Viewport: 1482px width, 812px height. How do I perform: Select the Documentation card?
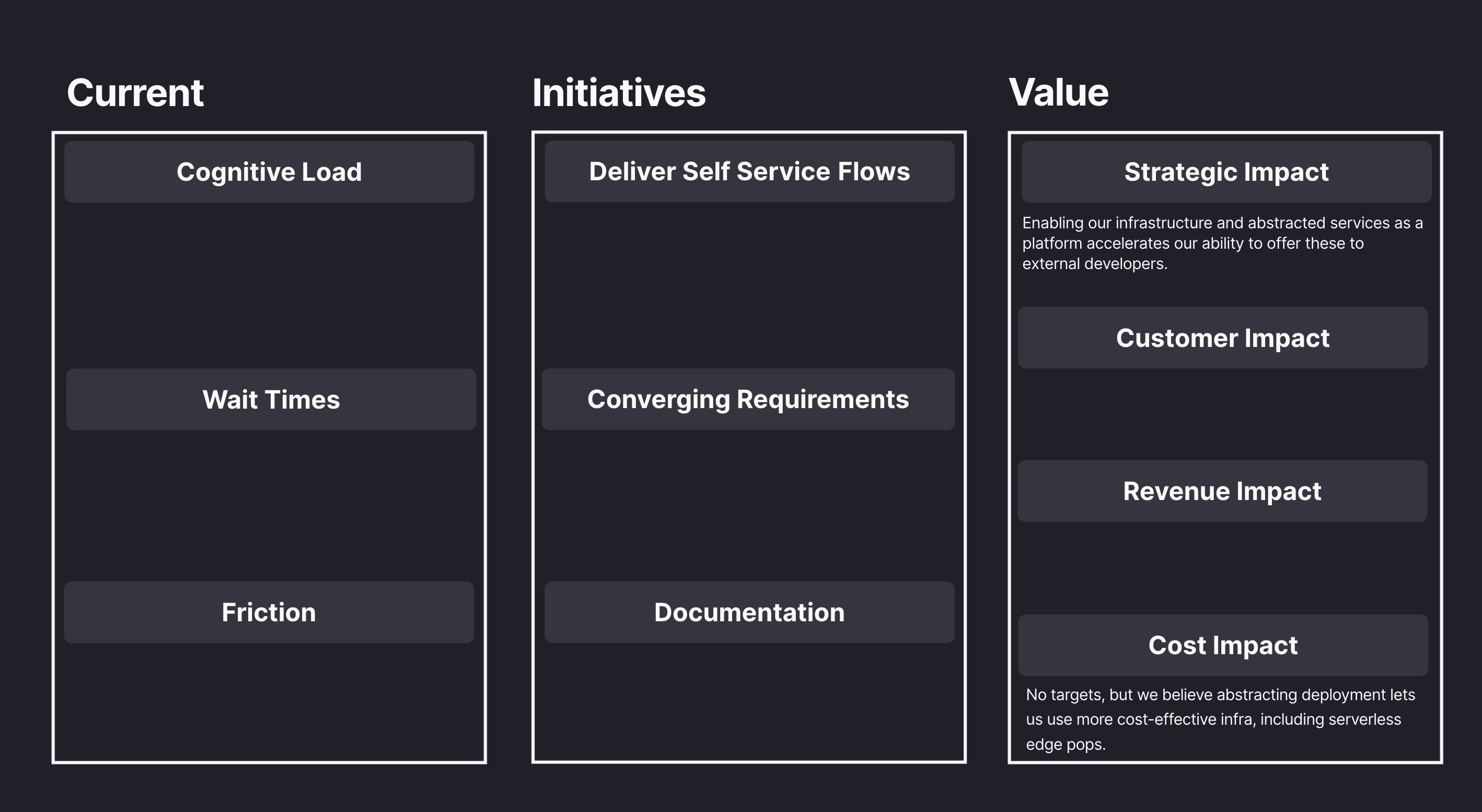tap(749, 612)
